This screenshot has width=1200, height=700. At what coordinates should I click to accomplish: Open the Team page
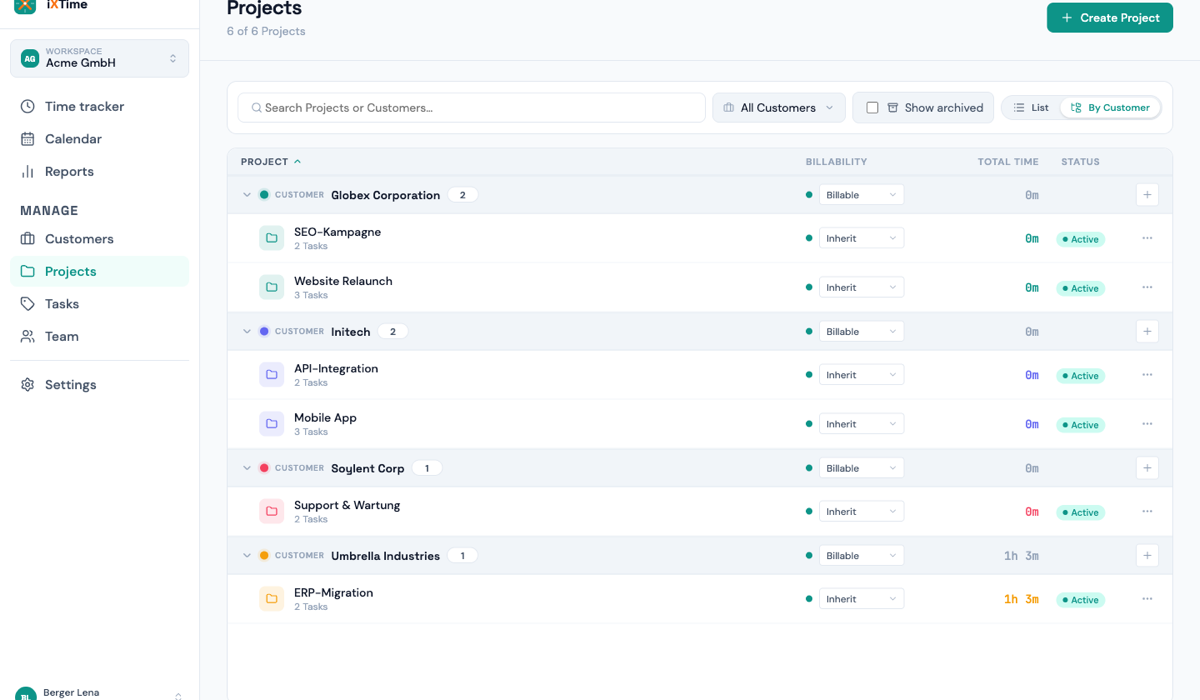pyautogui.click(x=99, y=336)
